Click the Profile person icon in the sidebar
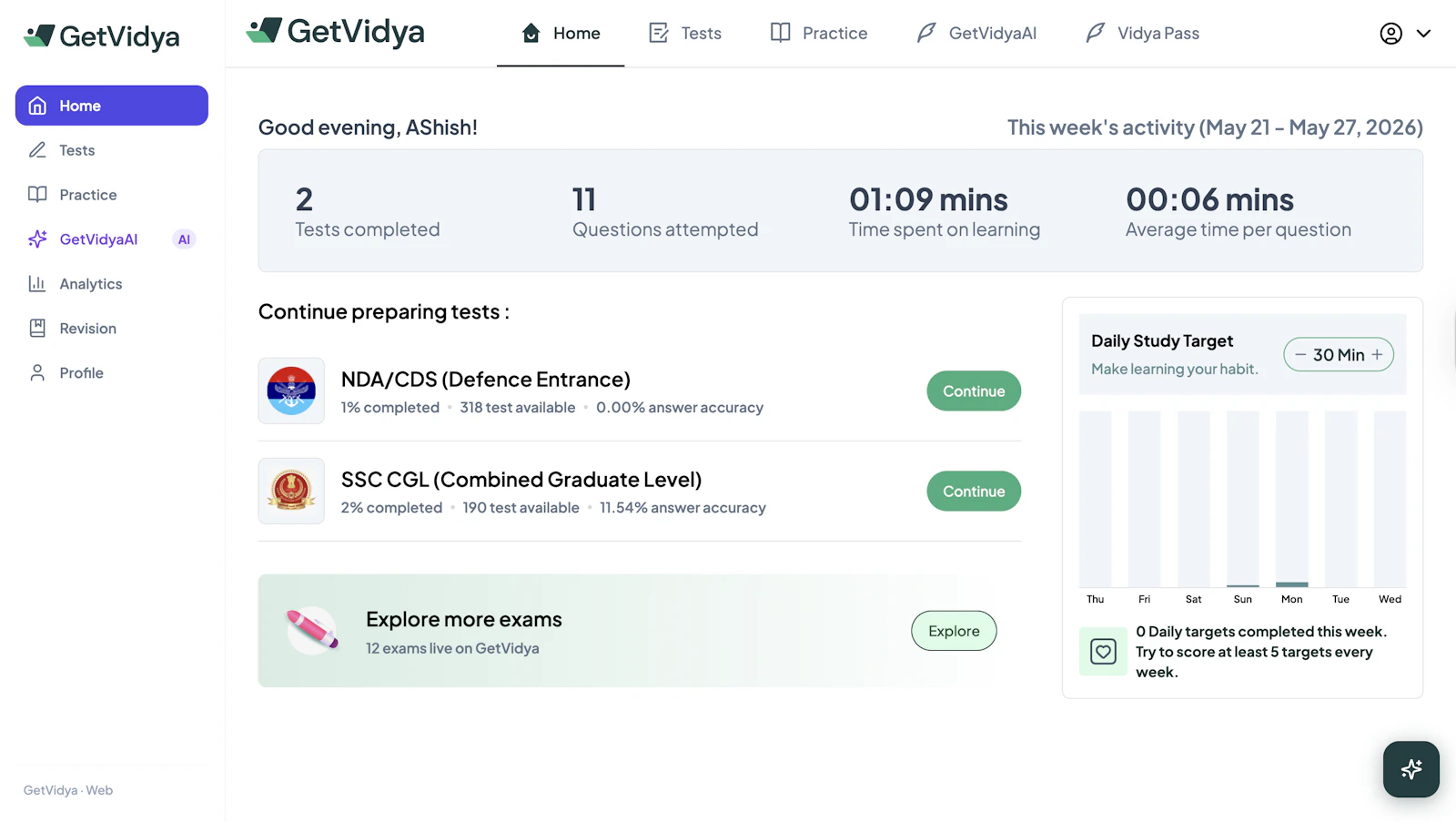The width and height of the screenshot is (1456, 822). point(37,373)
